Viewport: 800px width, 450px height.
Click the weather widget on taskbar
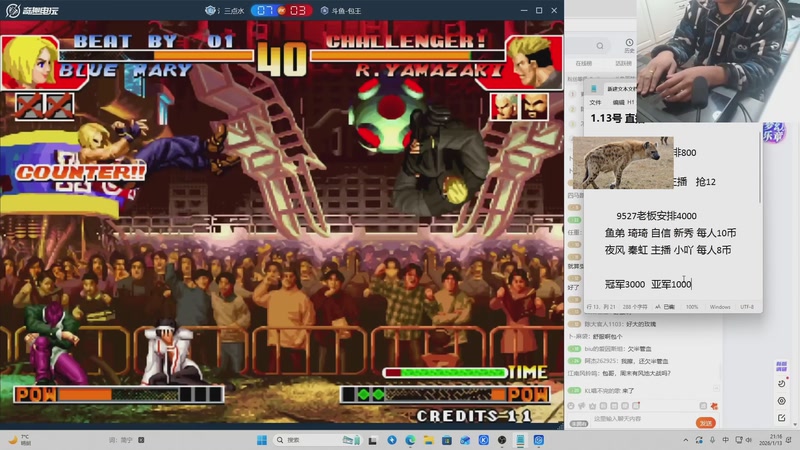(20, 440)
